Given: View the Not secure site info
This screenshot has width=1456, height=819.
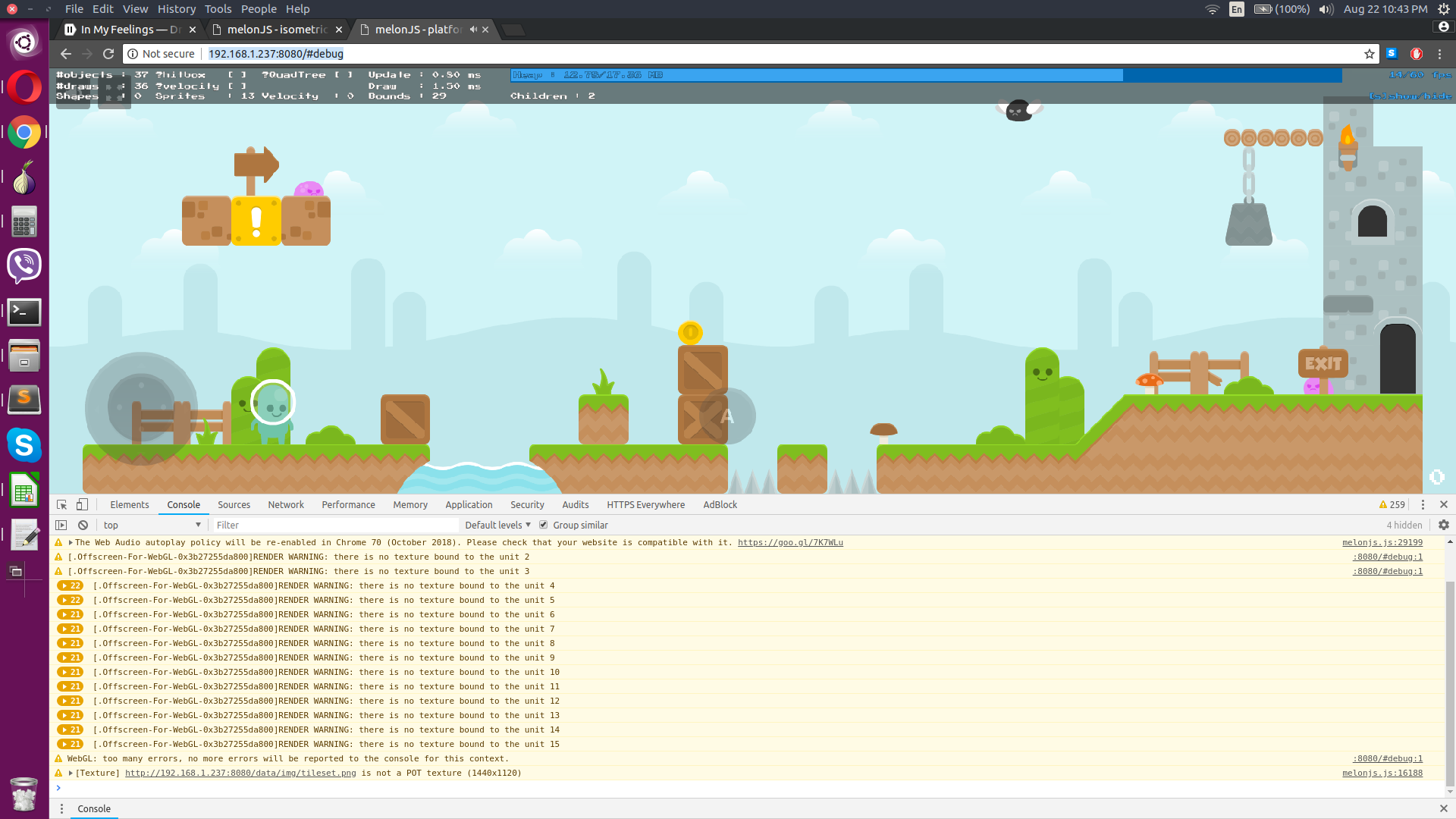Looking at the screenshot, I should (x=161, y=54).
